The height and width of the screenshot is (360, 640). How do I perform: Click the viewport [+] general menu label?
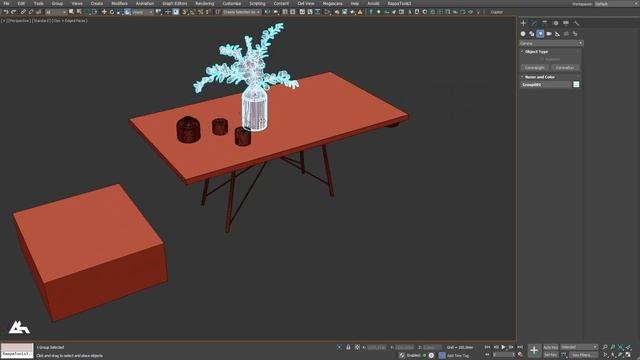4,20
